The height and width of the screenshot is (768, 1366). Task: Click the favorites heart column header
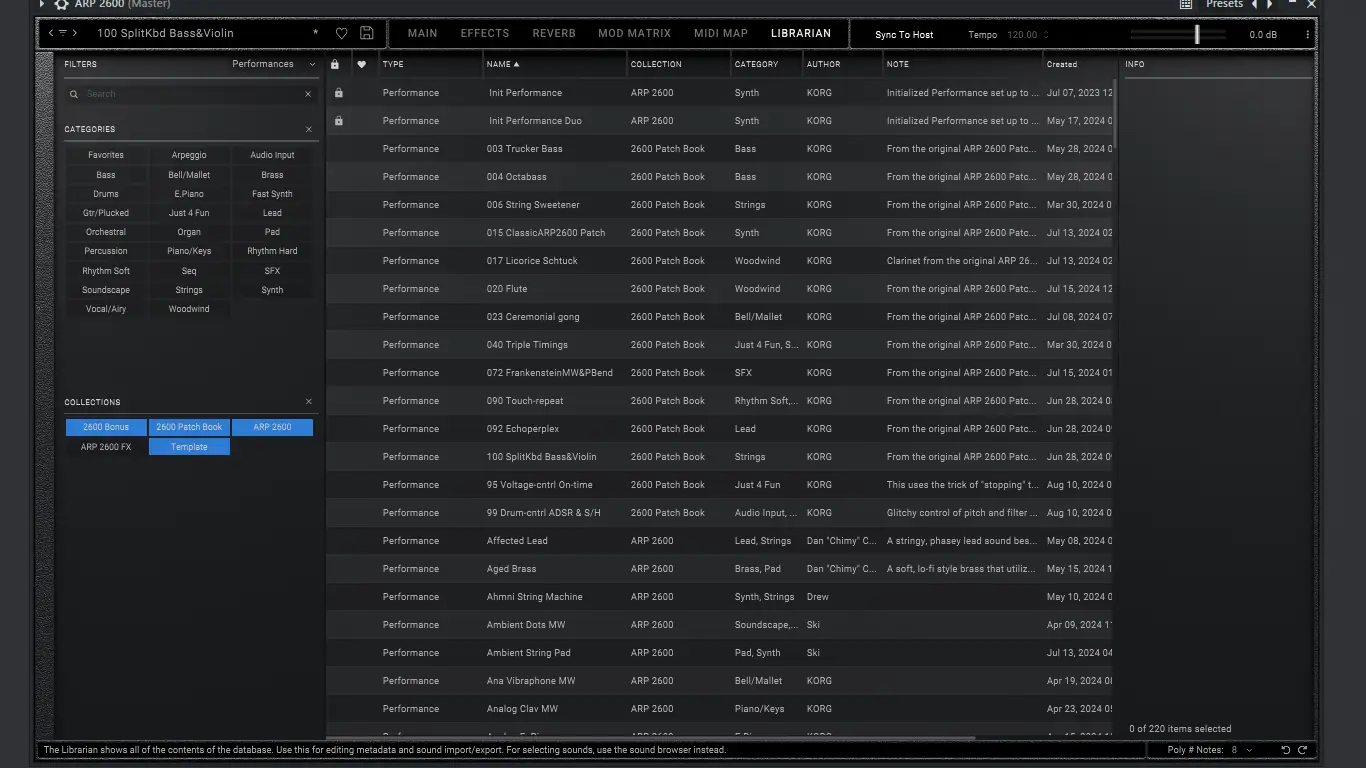(x=361, y=64)
